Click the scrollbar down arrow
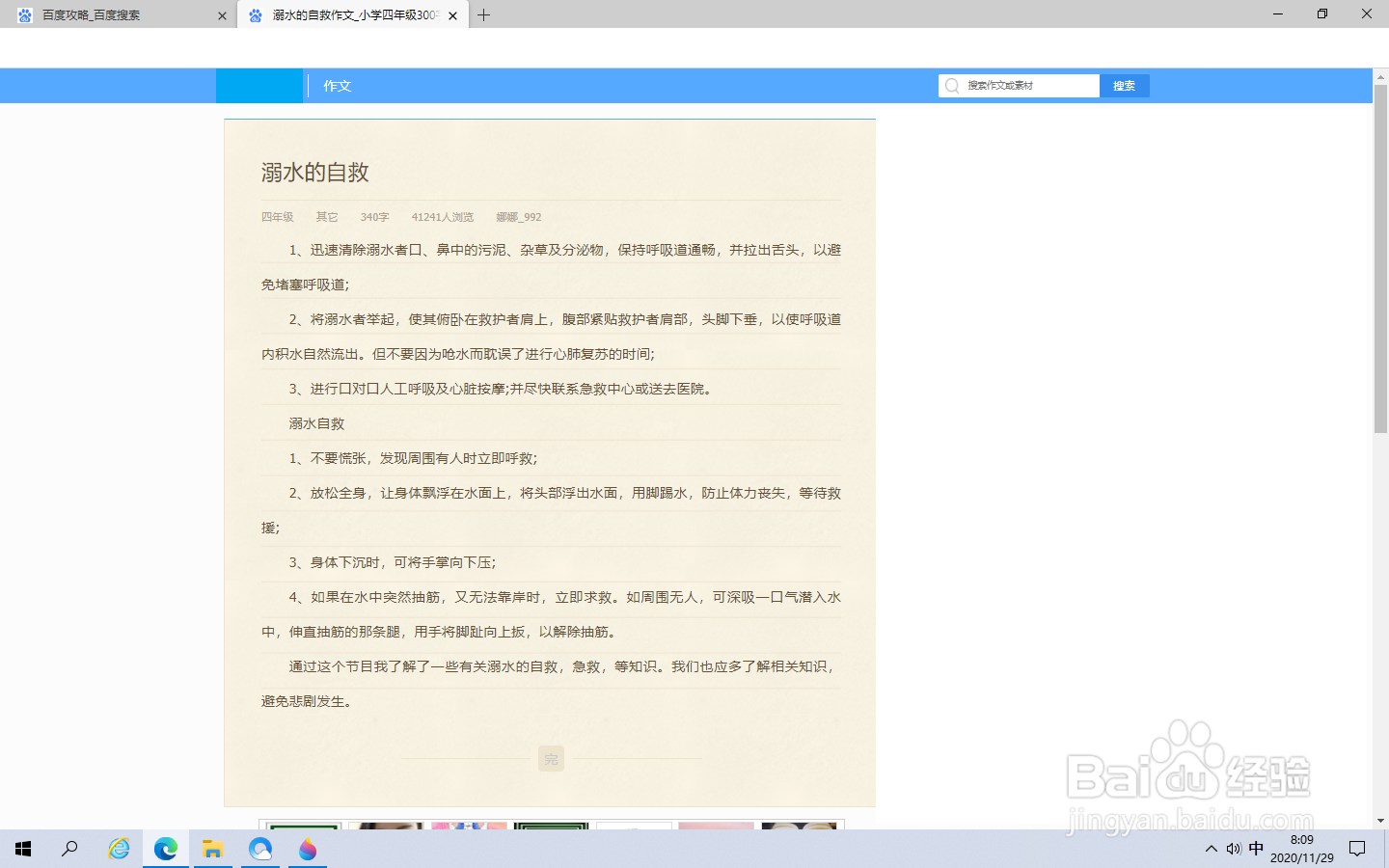Image resolution: width=1389 pixels, height=868 pixels. coord(1381,822)
